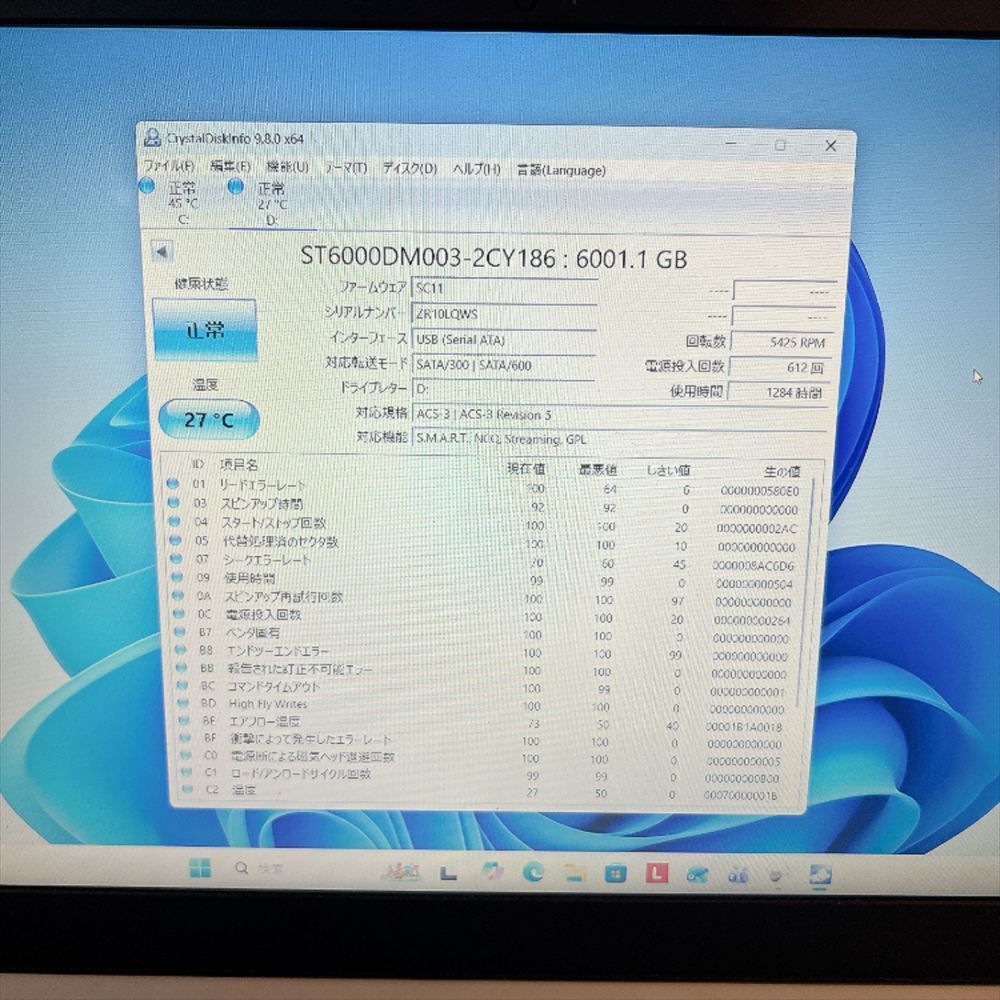The height and width of the screenshot is (1000, 1000).
Task: Click the 27 °C temperature button
Action: click(209, 420)
